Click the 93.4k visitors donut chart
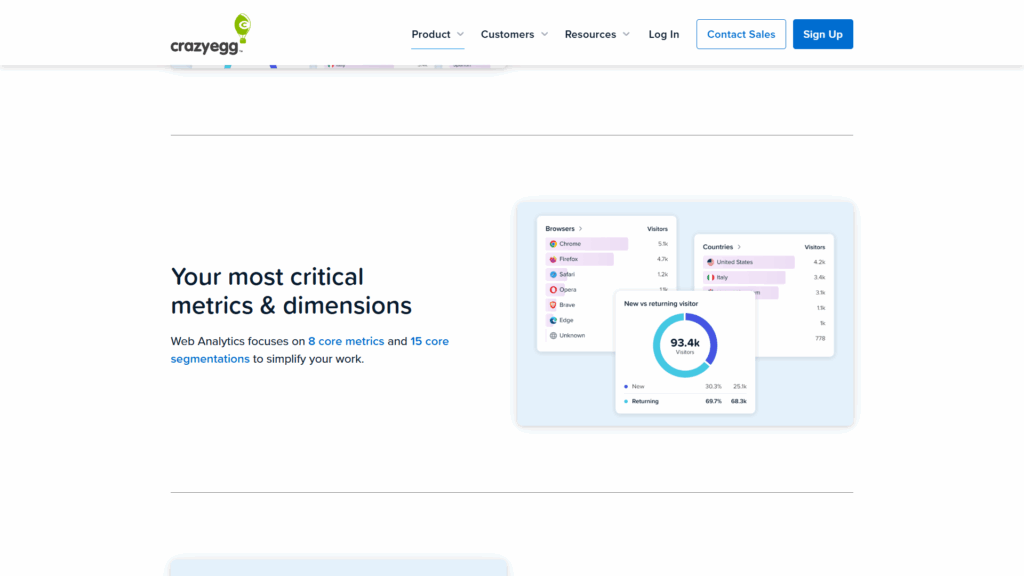 click(x=685, y=346)
